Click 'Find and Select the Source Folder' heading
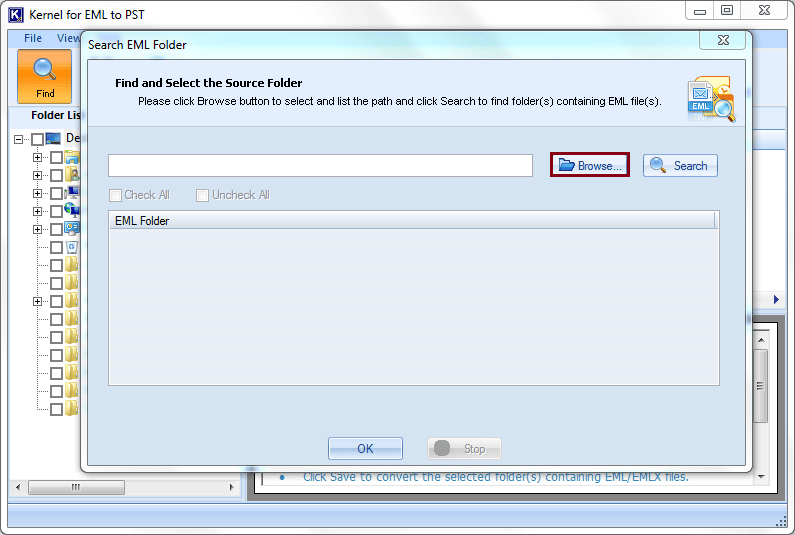The height and width of the screenshot is (535, 795). [x=208, y=83]
